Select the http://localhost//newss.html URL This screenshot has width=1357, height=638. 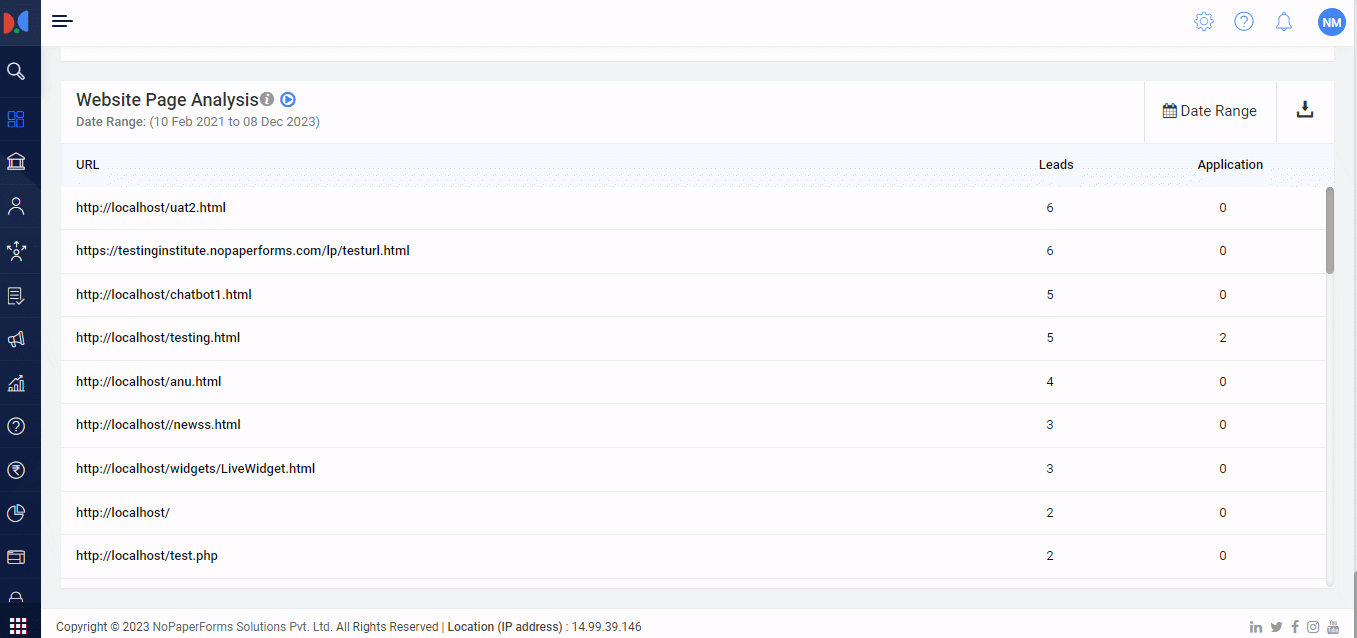158,425
